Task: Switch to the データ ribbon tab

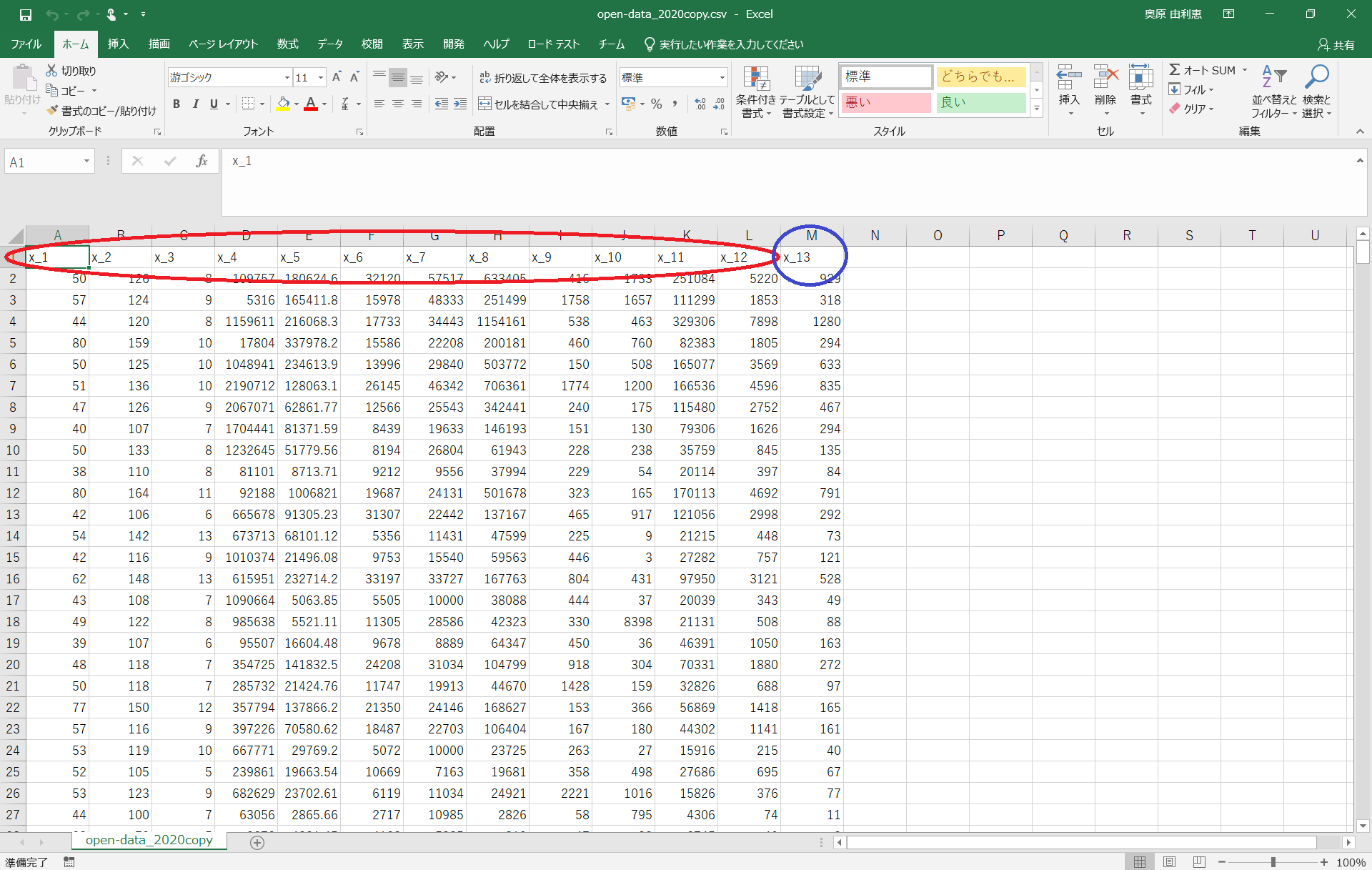Action: pyautogui.click(x=329, y=44)
